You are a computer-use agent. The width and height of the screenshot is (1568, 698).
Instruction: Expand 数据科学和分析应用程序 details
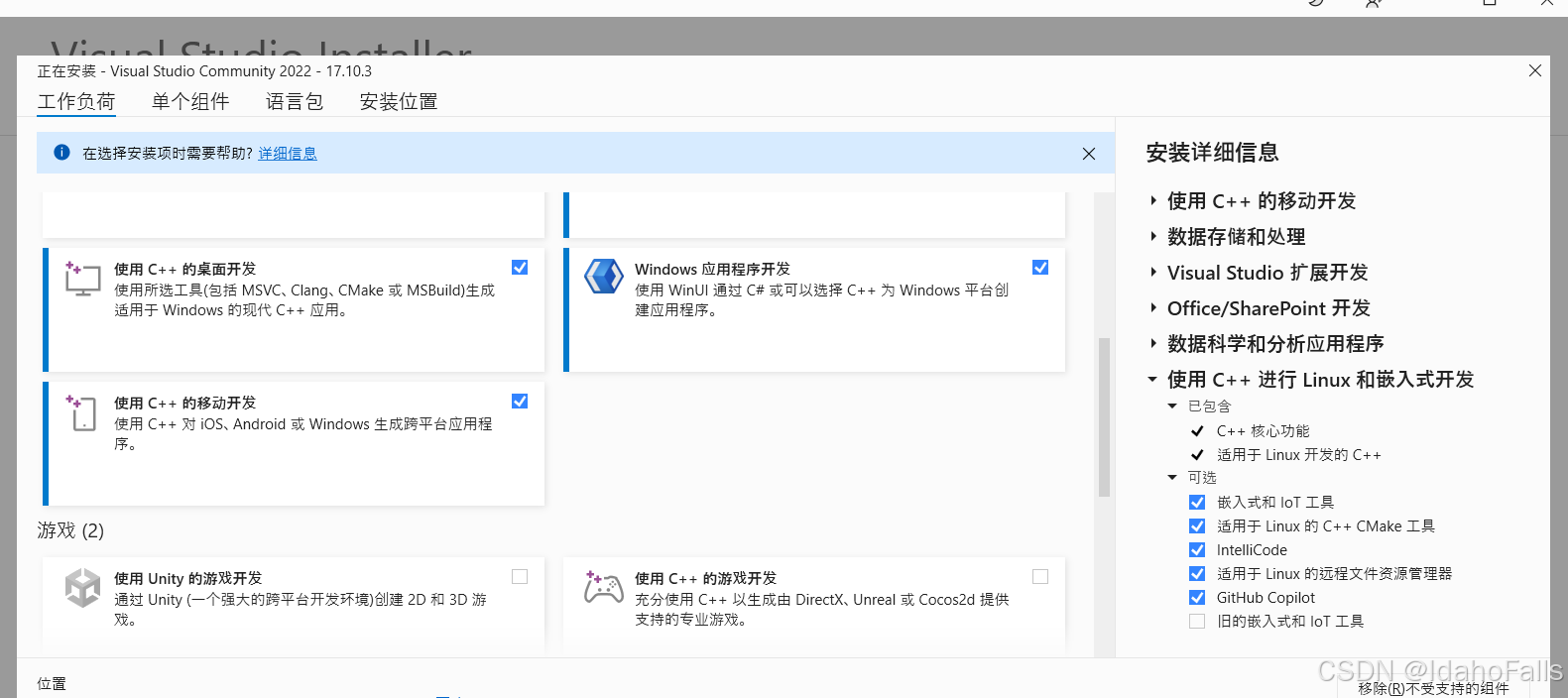(x=1153, y=344)
